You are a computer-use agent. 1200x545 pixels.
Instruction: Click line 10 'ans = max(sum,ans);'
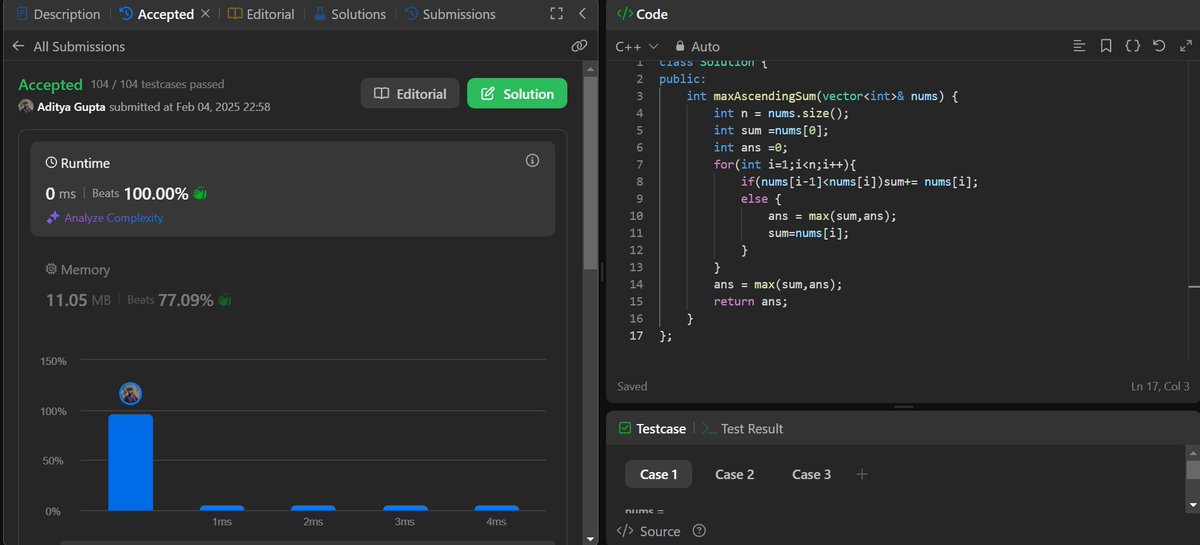coord(832,216)
